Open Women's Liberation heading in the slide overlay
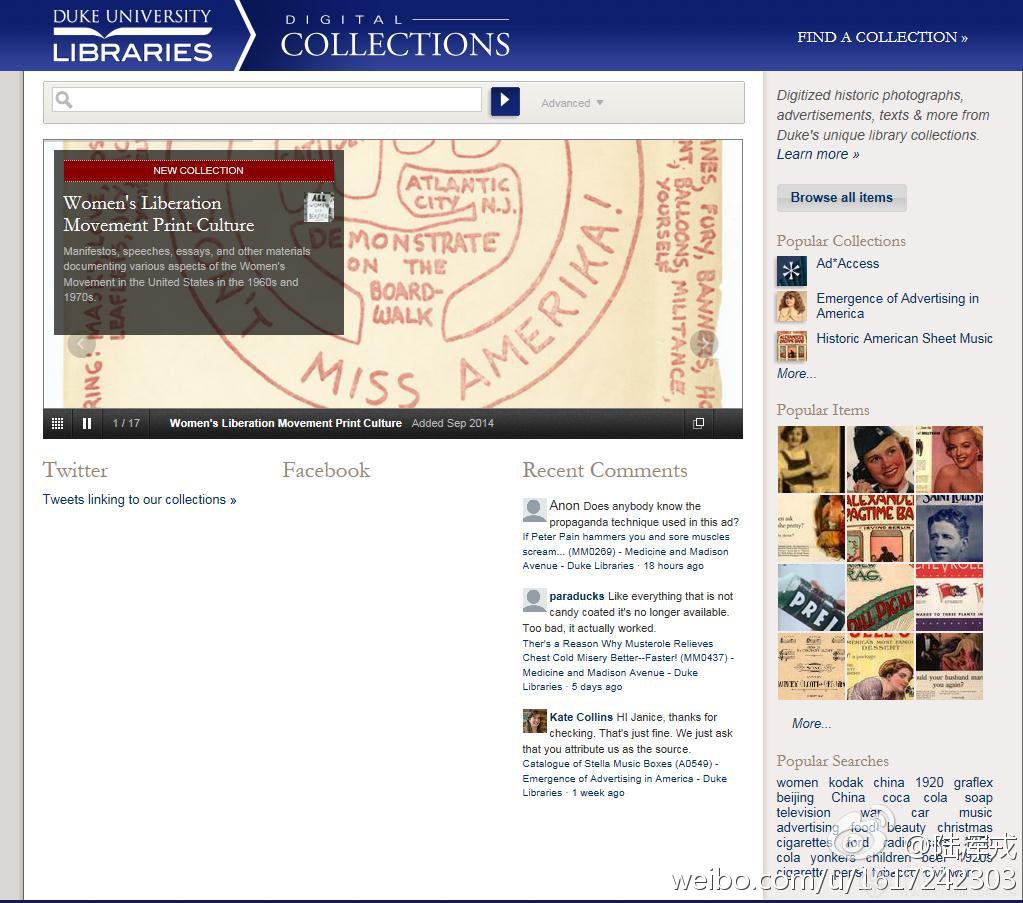 tap(159, 214)
